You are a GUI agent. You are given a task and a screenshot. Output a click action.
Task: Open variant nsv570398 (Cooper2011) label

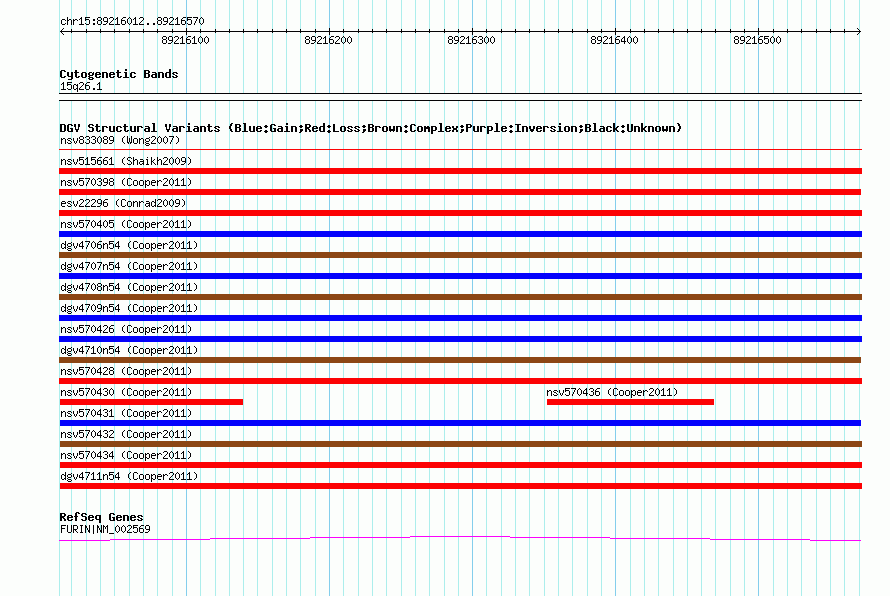(x=126, y=182)
